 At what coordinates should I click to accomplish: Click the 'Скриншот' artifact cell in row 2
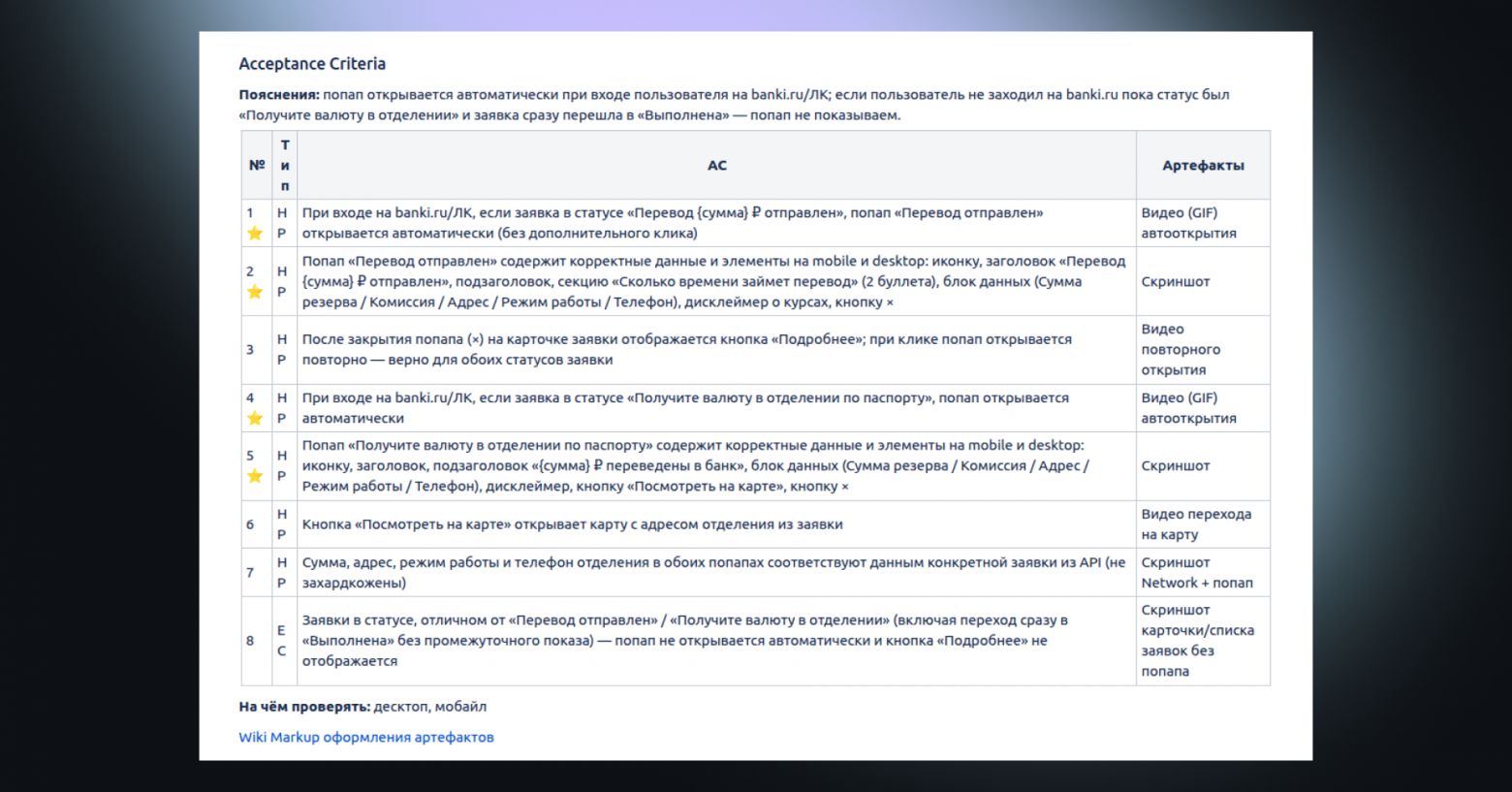tap(1203, 281)
